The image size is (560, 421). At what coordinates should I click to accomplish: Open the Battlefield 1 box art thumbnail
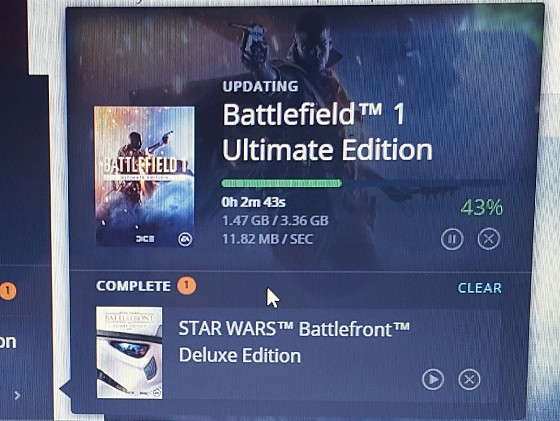pyautogui.click(x=144, y=176)
